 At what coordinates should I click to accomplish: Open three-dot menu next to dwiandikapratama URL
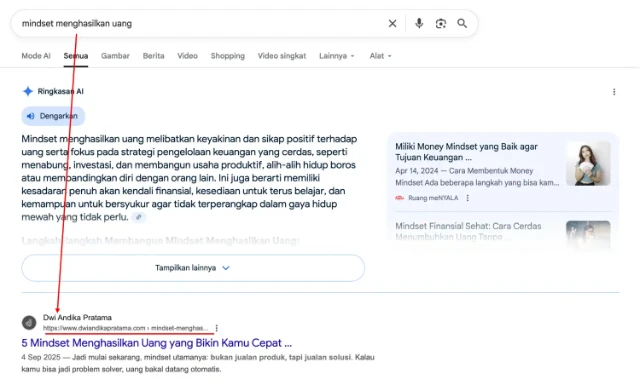[217, 328]
